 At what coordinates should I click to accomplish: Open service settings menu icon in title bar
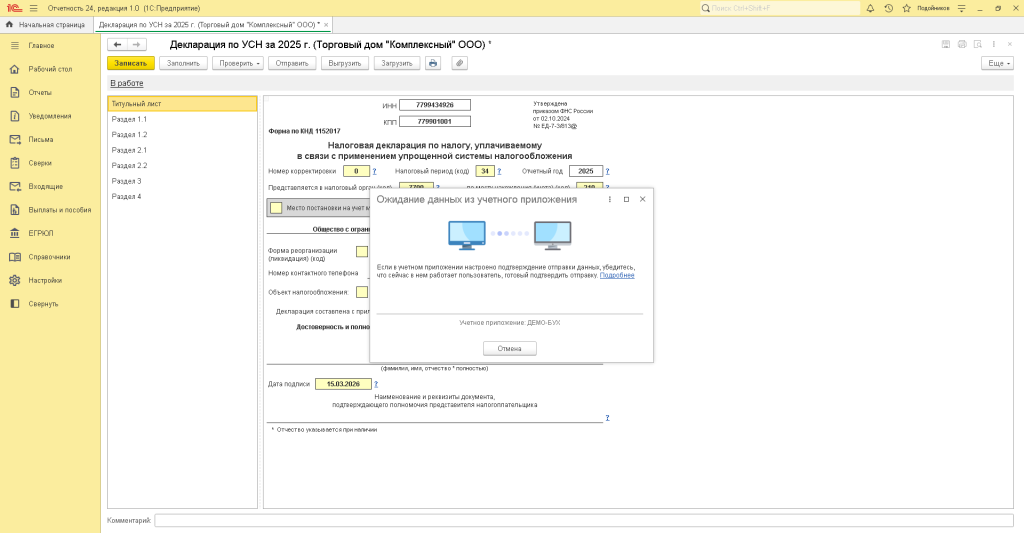961,8
